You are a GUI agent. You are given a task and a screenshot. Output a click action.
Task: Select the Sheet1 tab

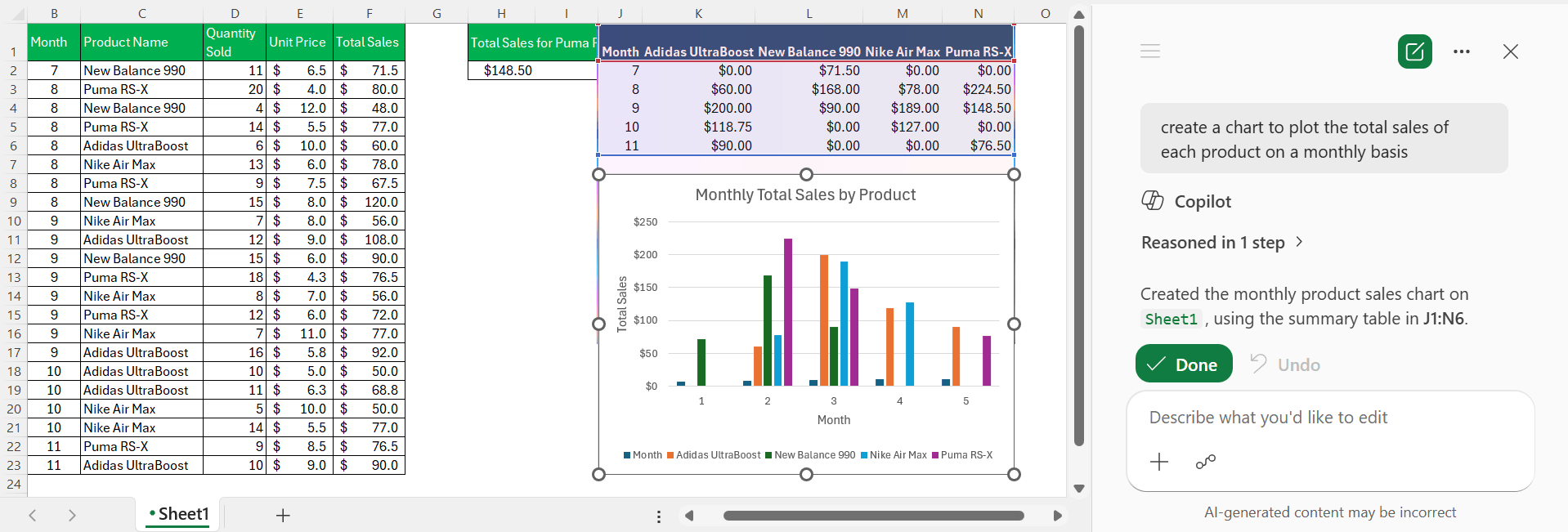178,514
